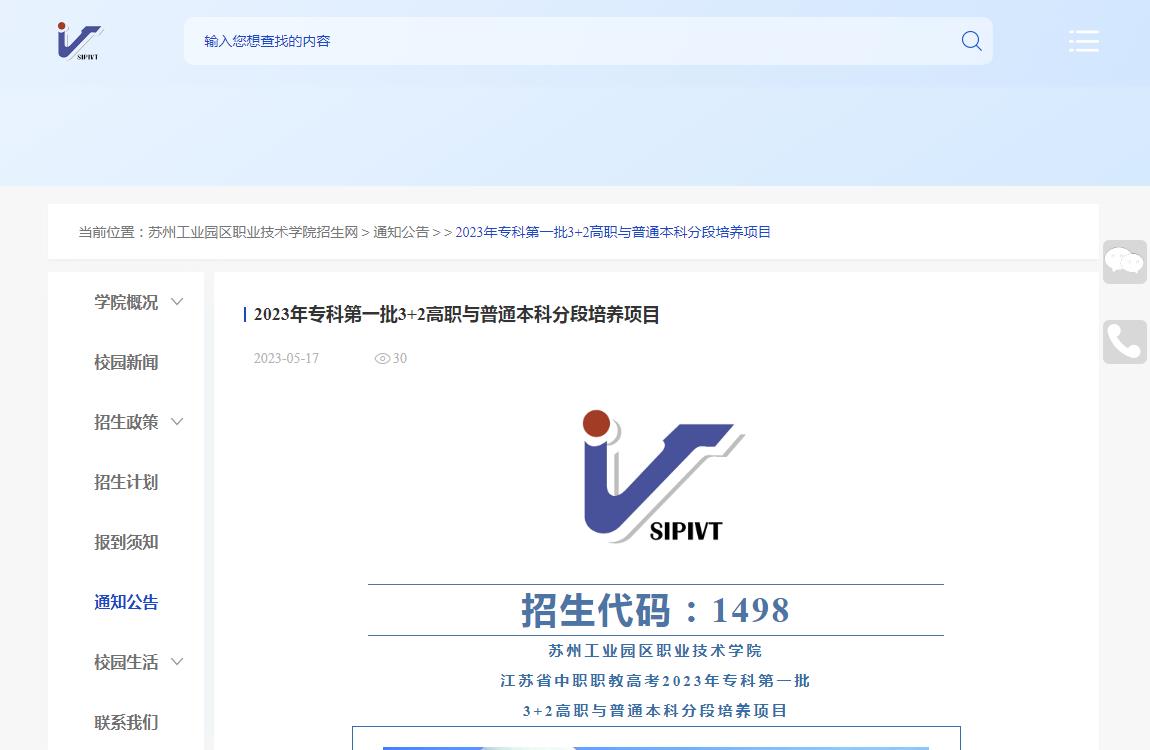Focus the search input field
Viewport: 1150px width, 750px height.
point(588,41)
